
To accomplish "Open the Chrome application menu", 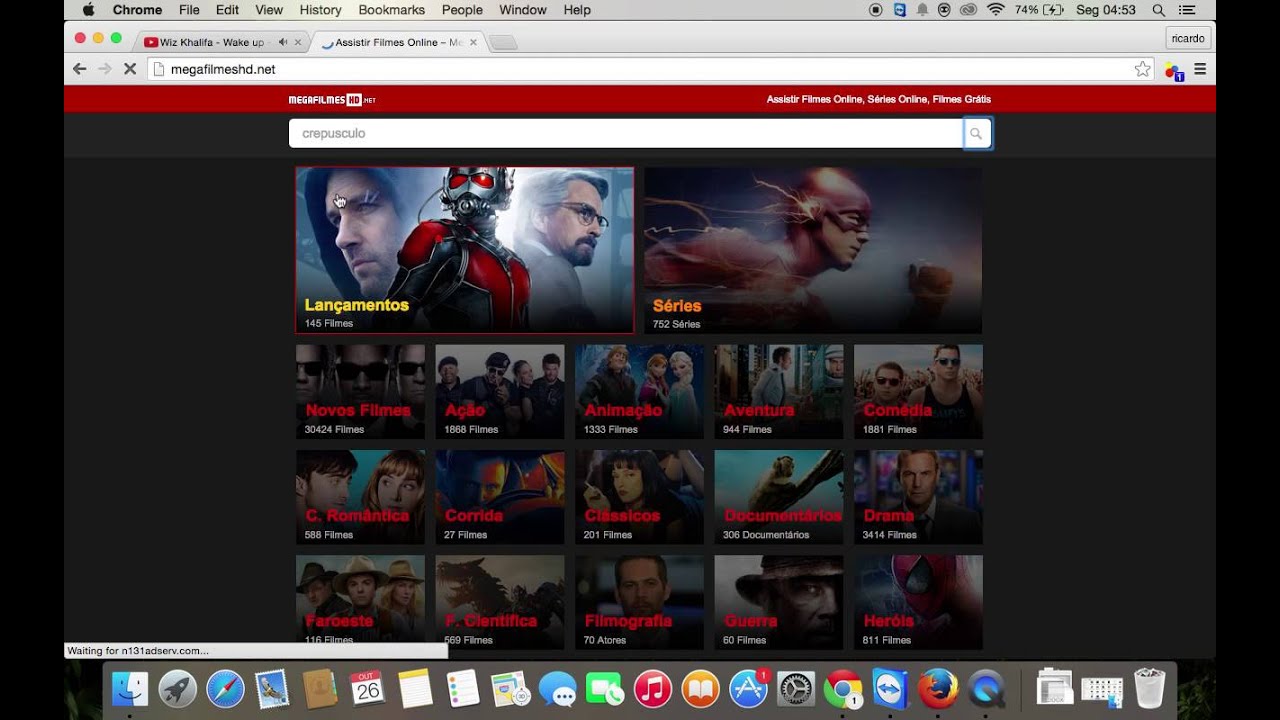I will pos(137,10).
